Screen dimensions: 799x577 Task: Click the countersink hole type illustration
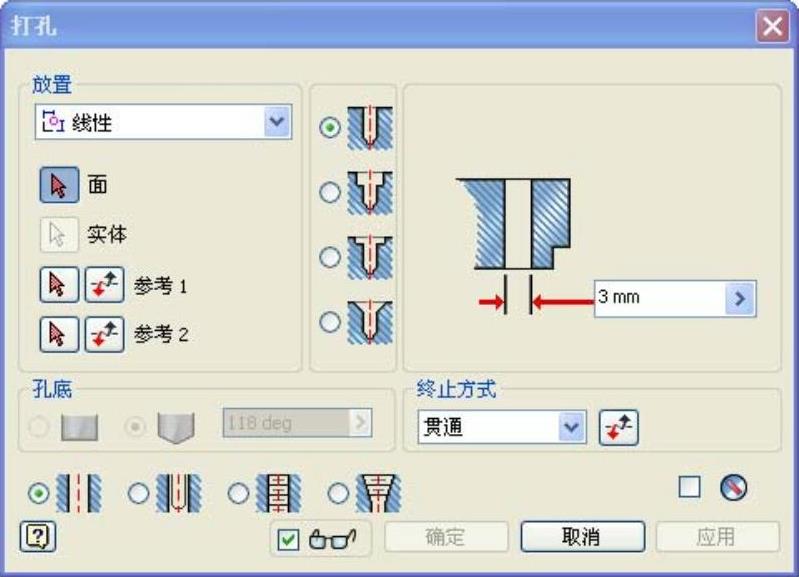(x=370, y=322)
